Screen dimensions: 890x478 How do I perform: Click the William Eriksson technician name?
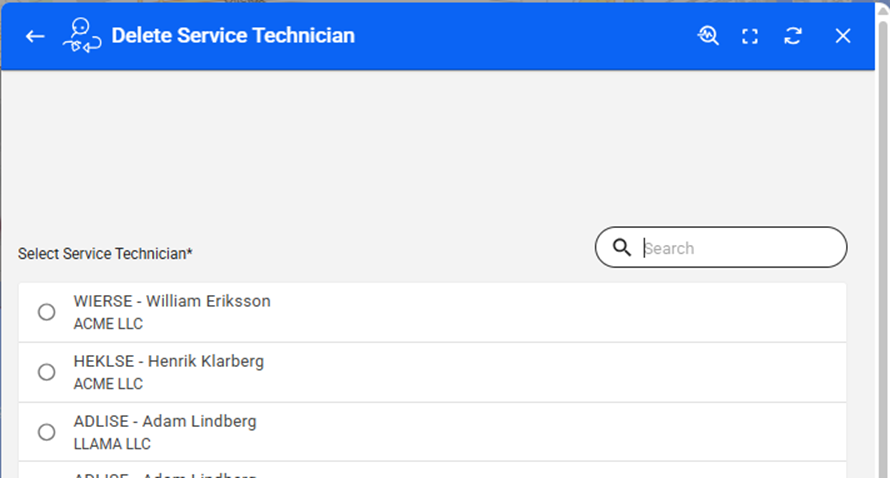tap(172, 301)
